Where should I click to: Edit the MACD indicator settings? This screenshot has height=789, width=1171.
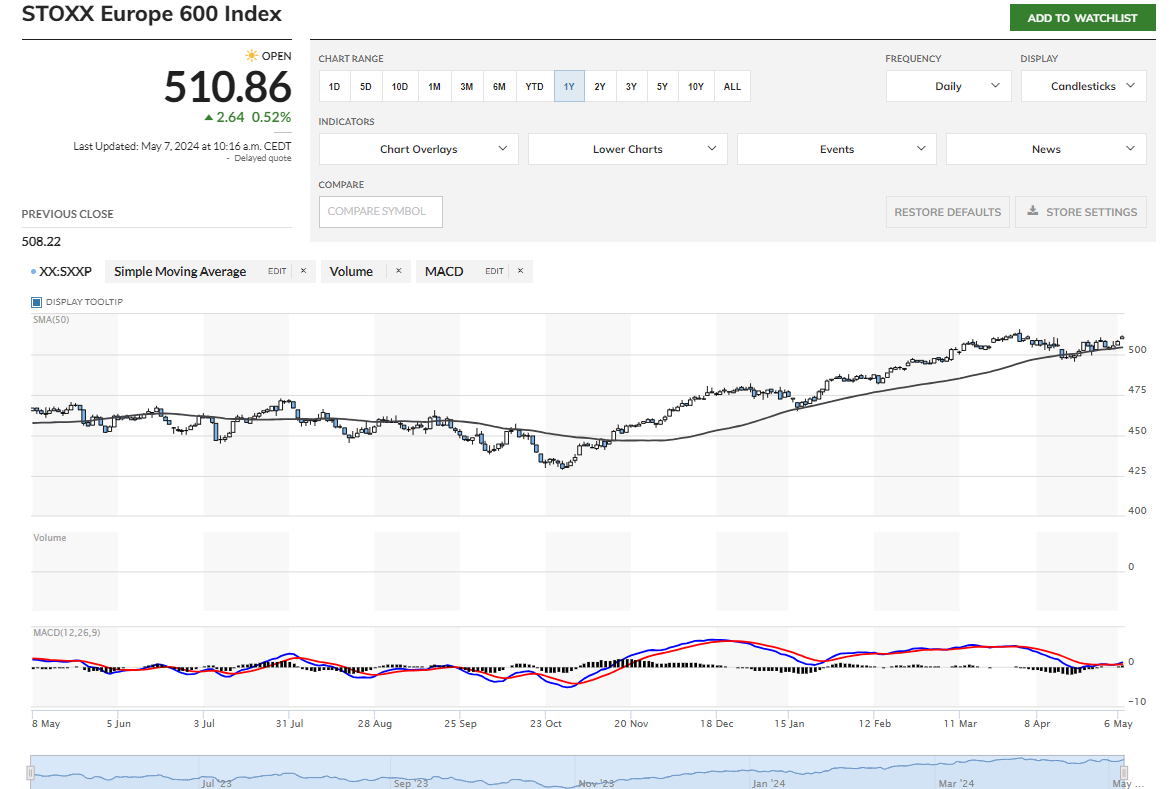494,271
